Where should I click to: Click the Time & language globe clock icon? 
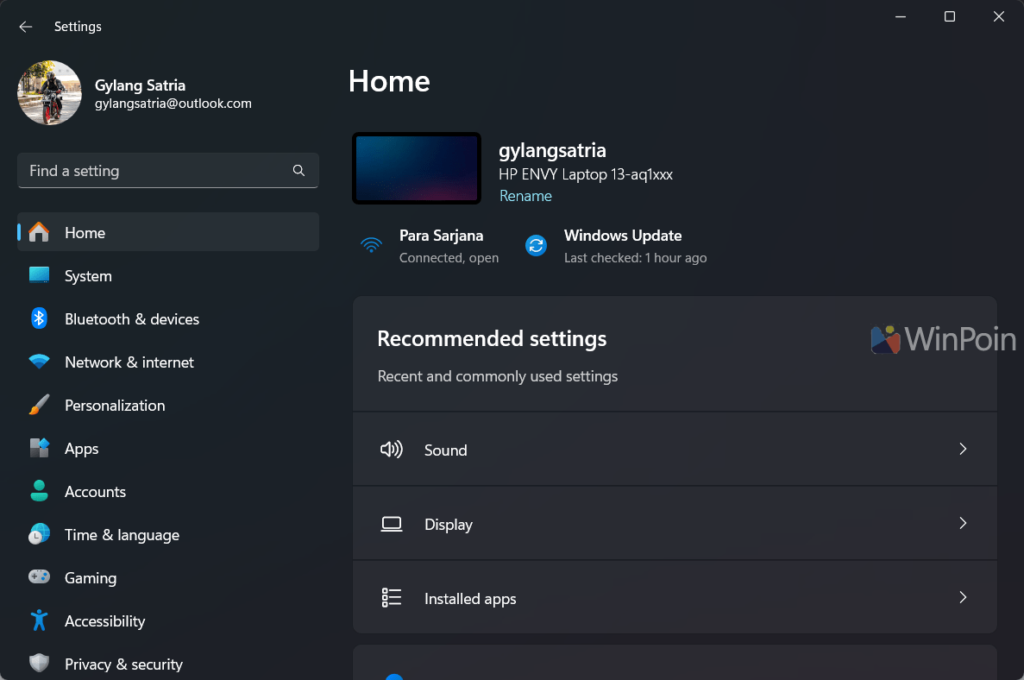[39, 534]
